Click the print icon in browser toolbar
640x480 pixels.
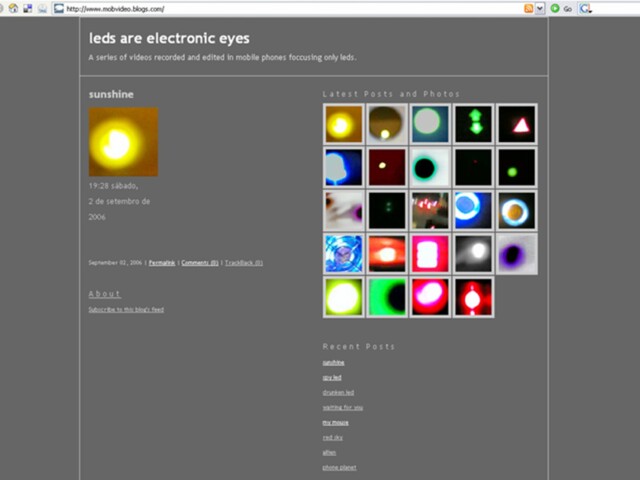(x=43, y=8)
